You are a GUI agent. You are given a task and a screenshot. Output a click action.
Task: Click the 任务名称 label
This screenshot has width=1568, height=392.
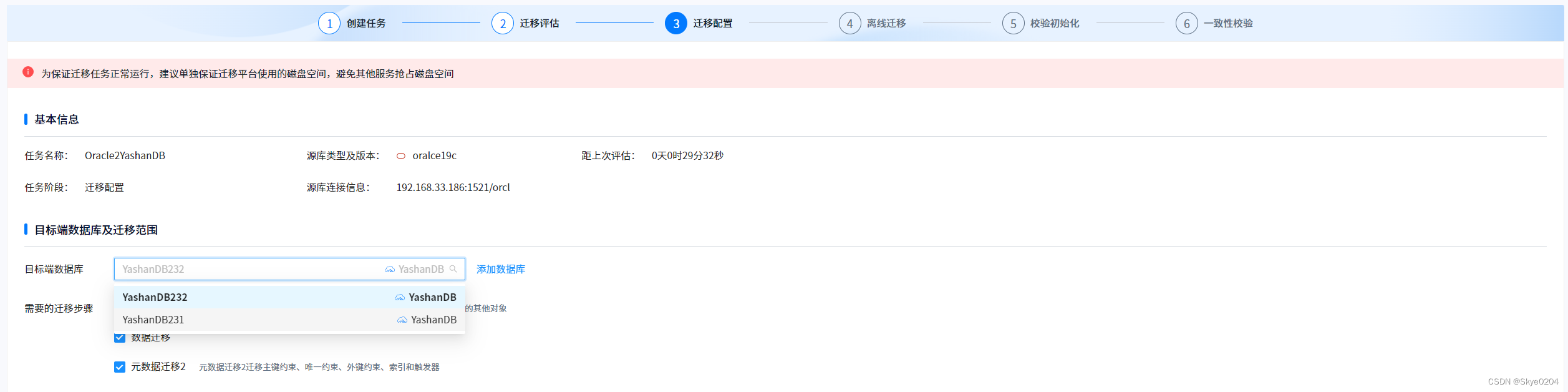tap(46, 155)
